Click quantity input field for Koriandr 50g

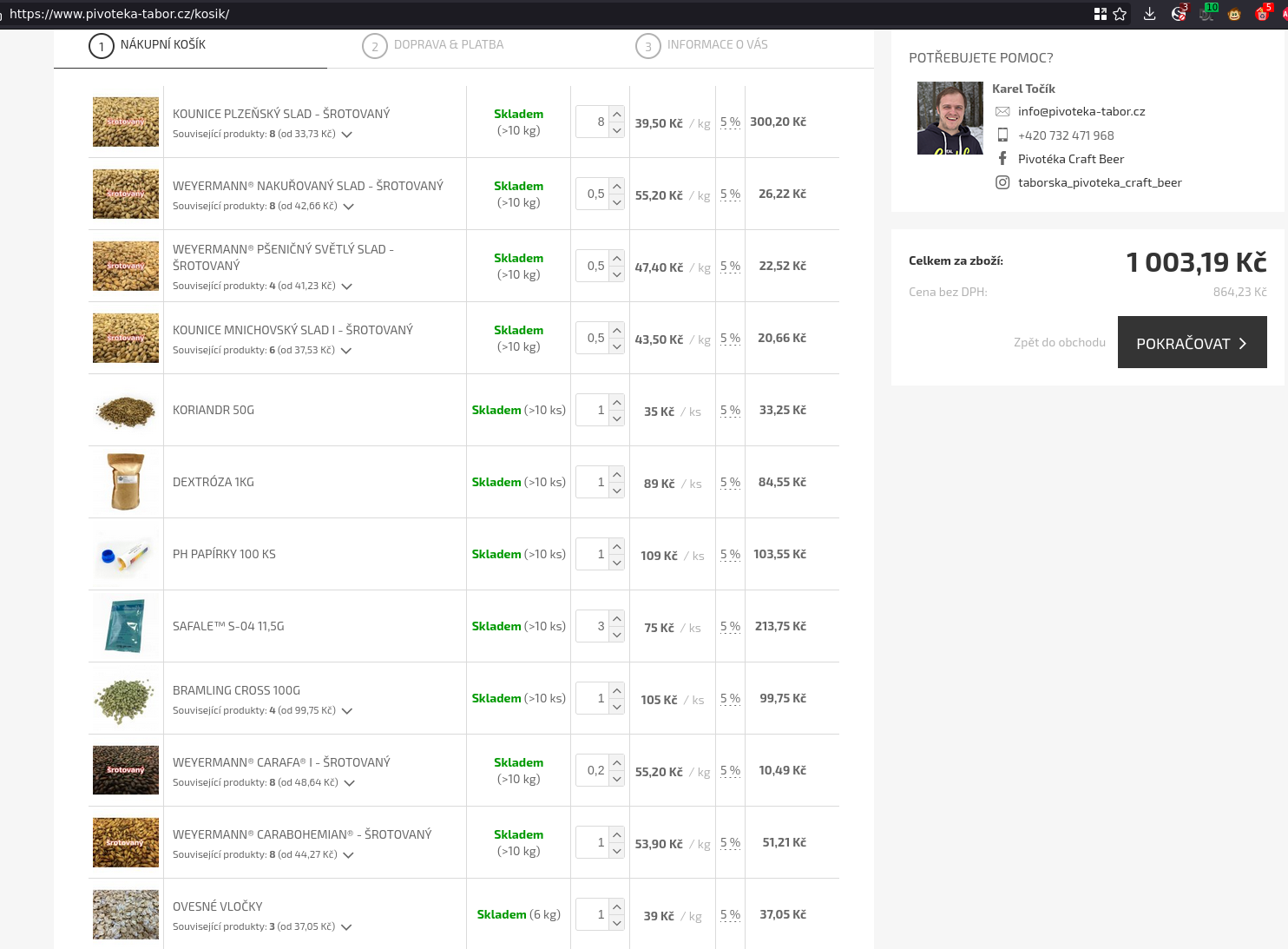tap(593, 411)
